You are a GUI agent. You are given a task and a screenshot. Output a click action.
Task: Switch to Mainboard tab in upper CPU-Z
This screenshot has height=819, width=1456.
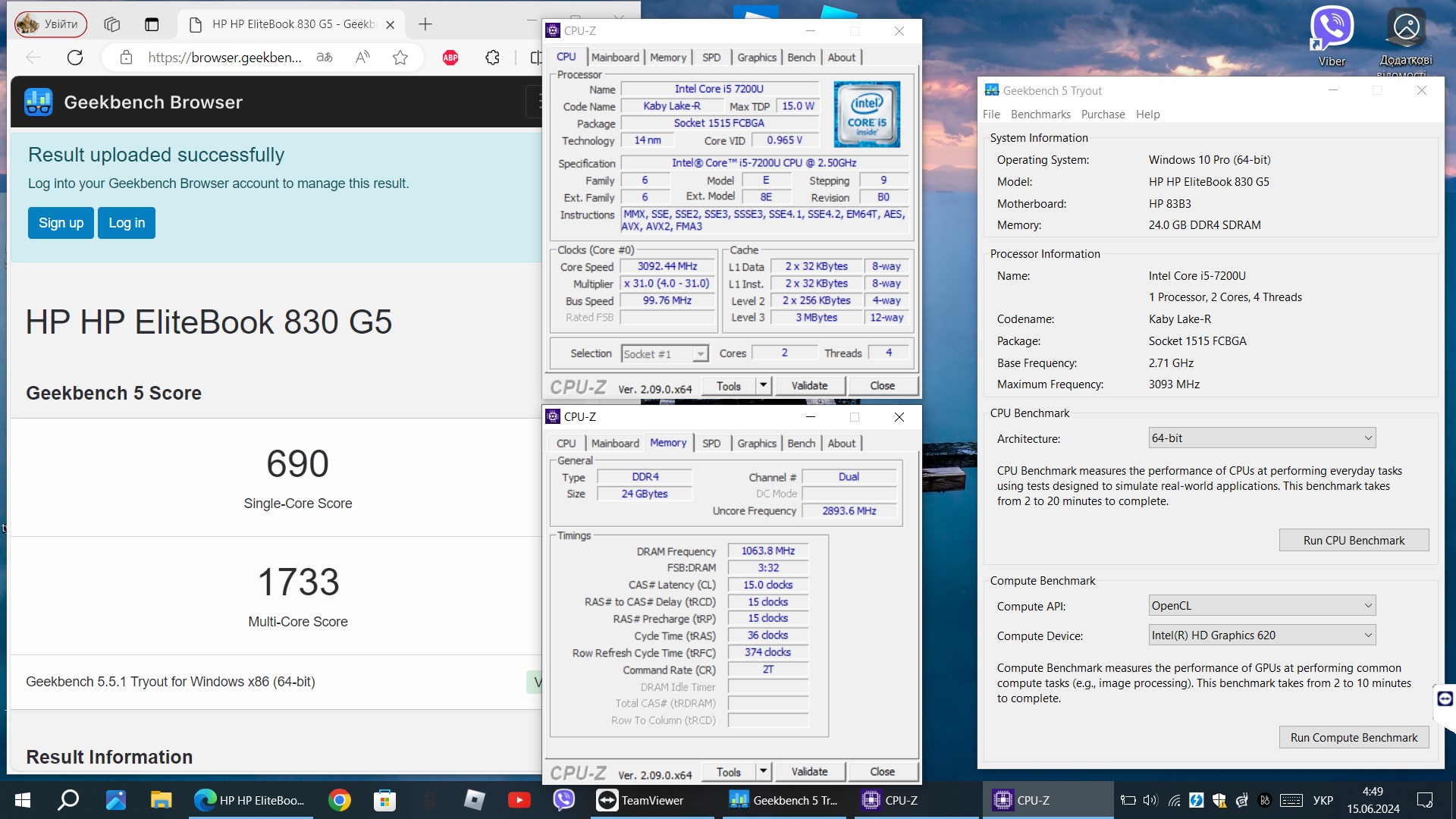[615, 58]
